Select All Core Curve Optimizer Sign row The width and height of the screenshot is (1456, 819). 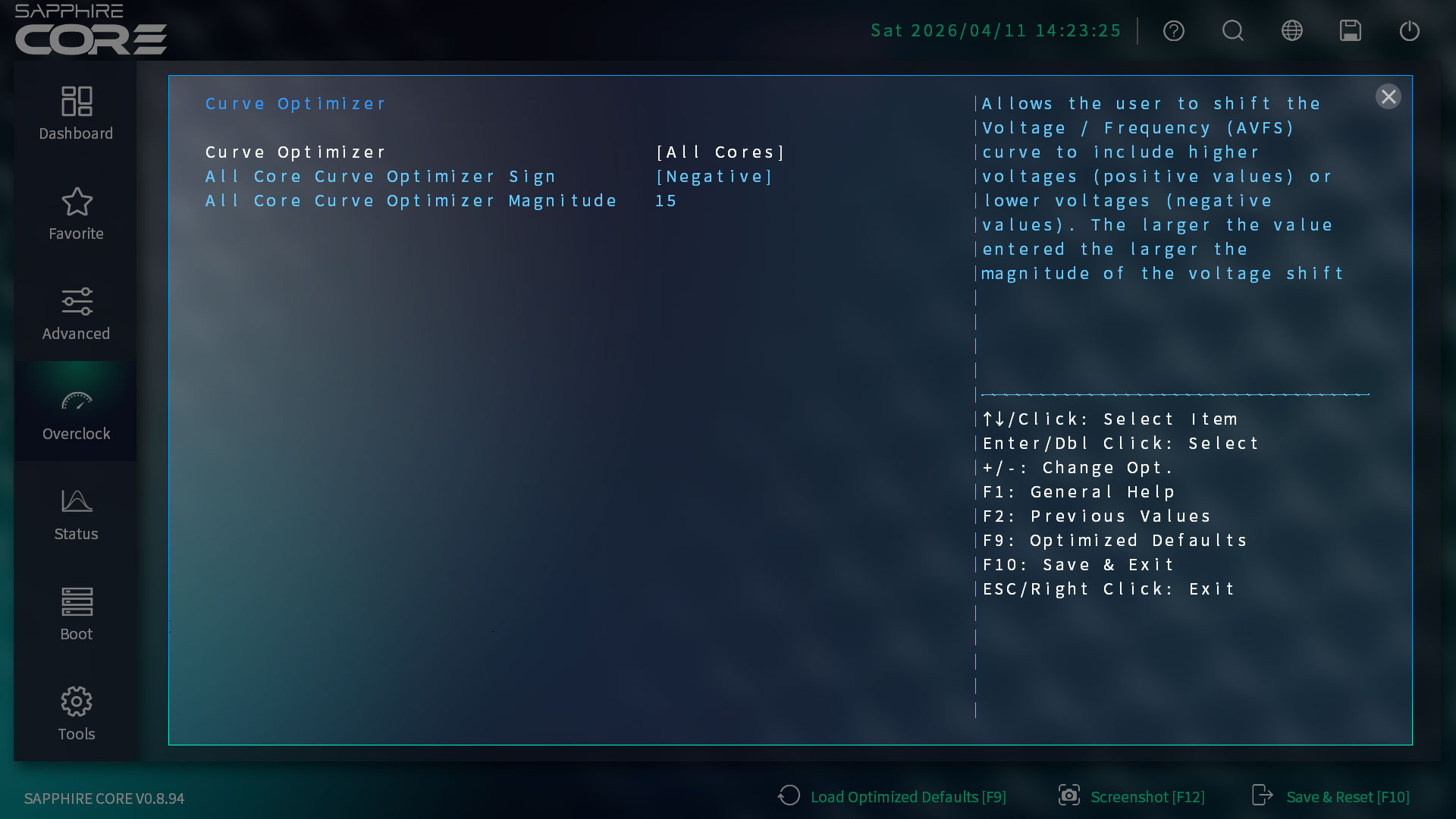[x=381, y=177]
